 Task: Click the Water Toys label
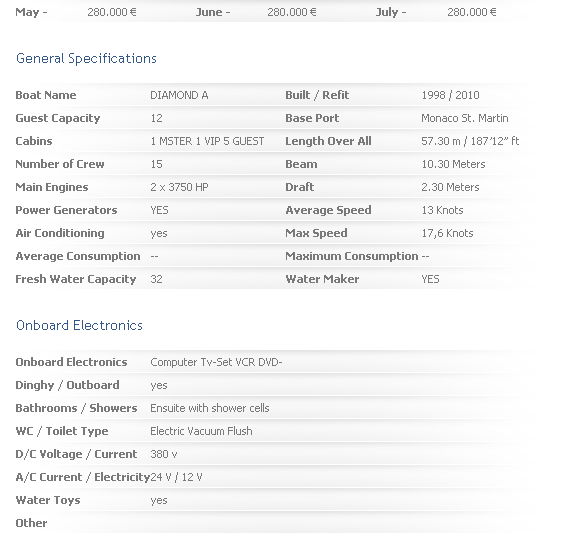pos(48,501)
